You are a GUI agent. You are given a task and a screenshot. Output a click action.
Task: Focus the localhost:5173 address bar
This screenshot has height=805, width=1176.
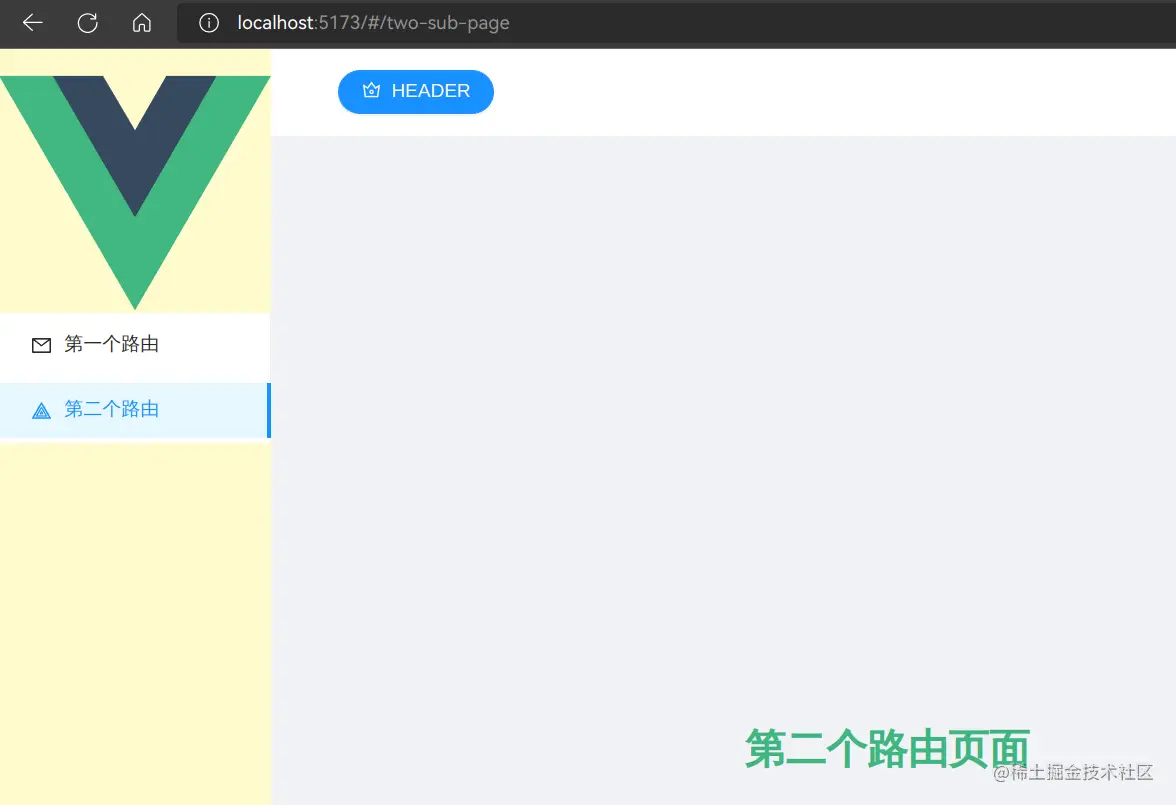(675, 23)
